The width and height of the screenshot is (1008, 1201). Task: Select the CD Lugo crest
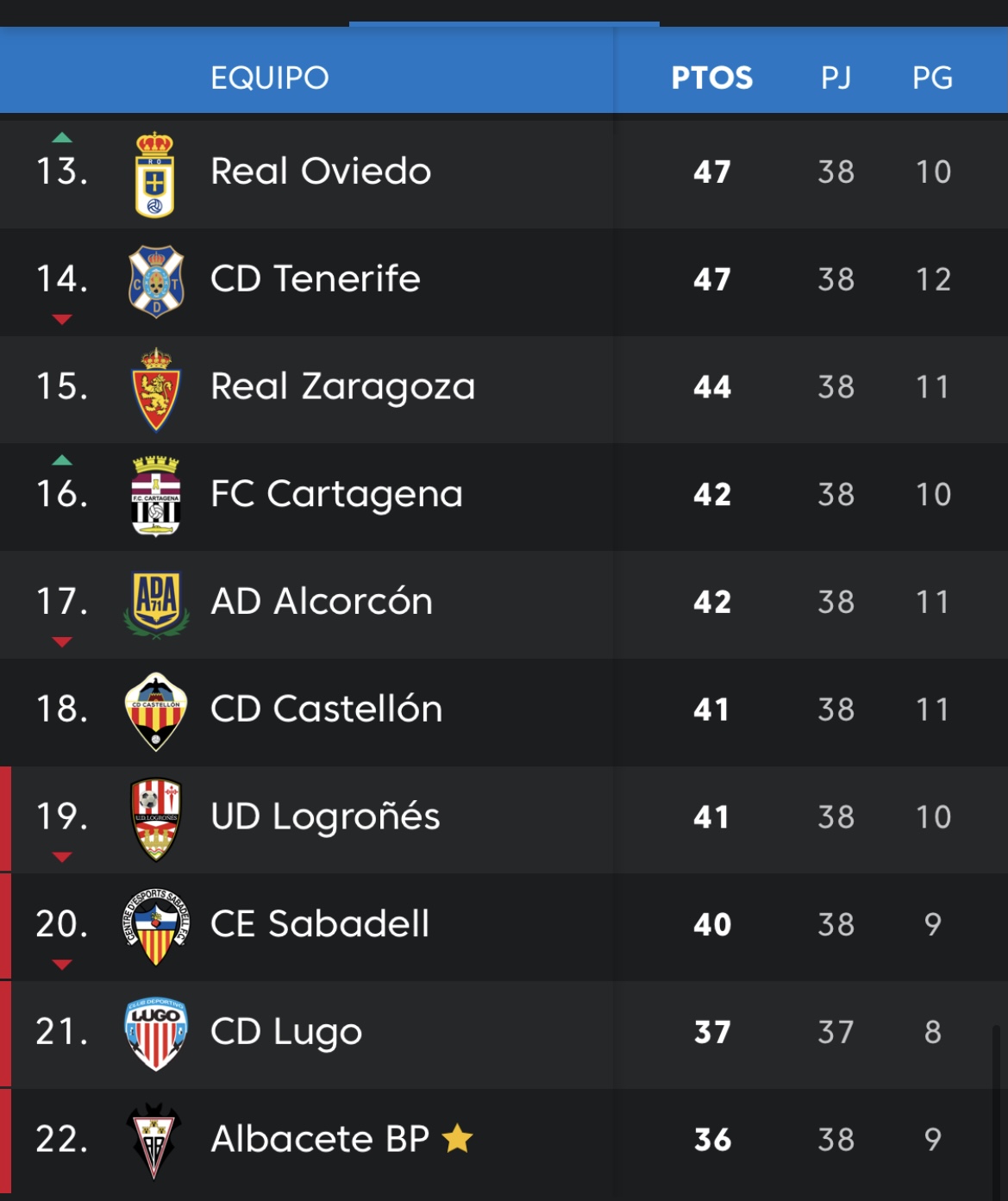pos(156,1034)
